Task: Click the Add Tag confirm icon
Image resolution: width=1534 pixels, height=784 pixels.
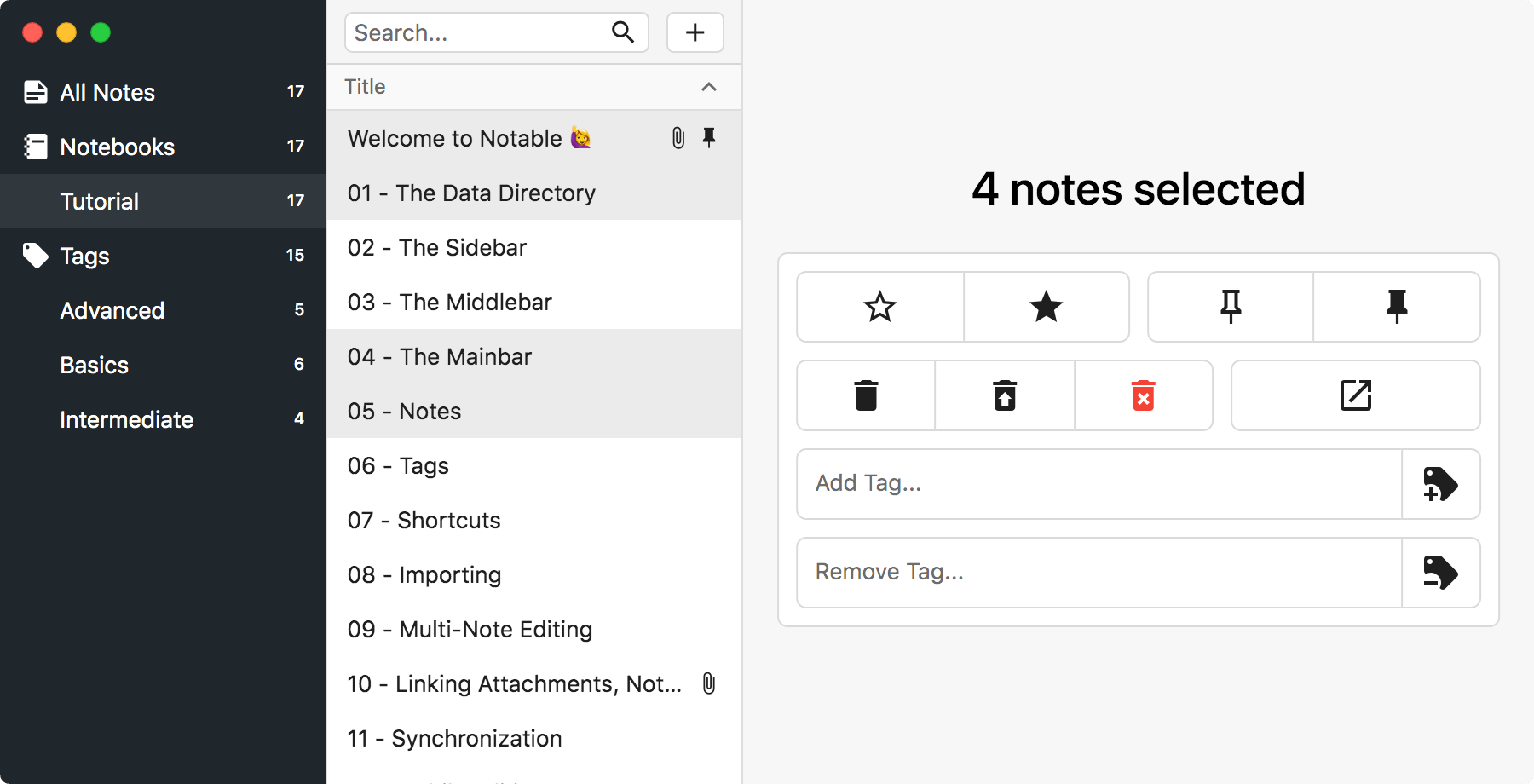Action: [x=1440, y=484]
